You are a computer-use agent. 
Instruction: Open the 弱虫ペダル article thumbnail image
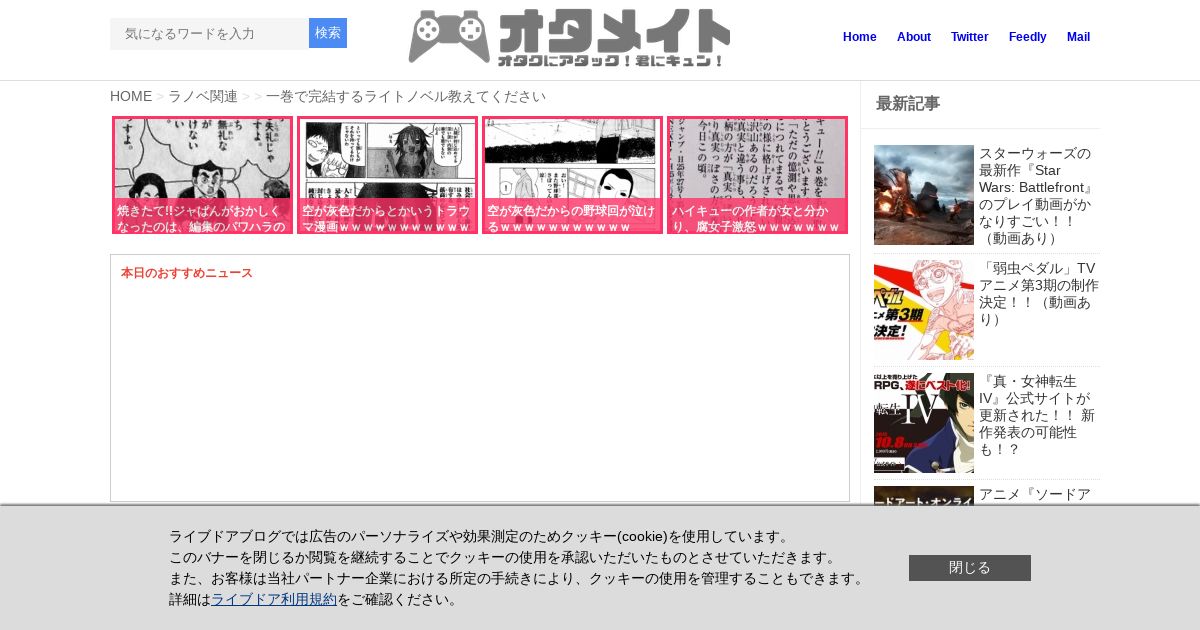click(x=924, y=310)
